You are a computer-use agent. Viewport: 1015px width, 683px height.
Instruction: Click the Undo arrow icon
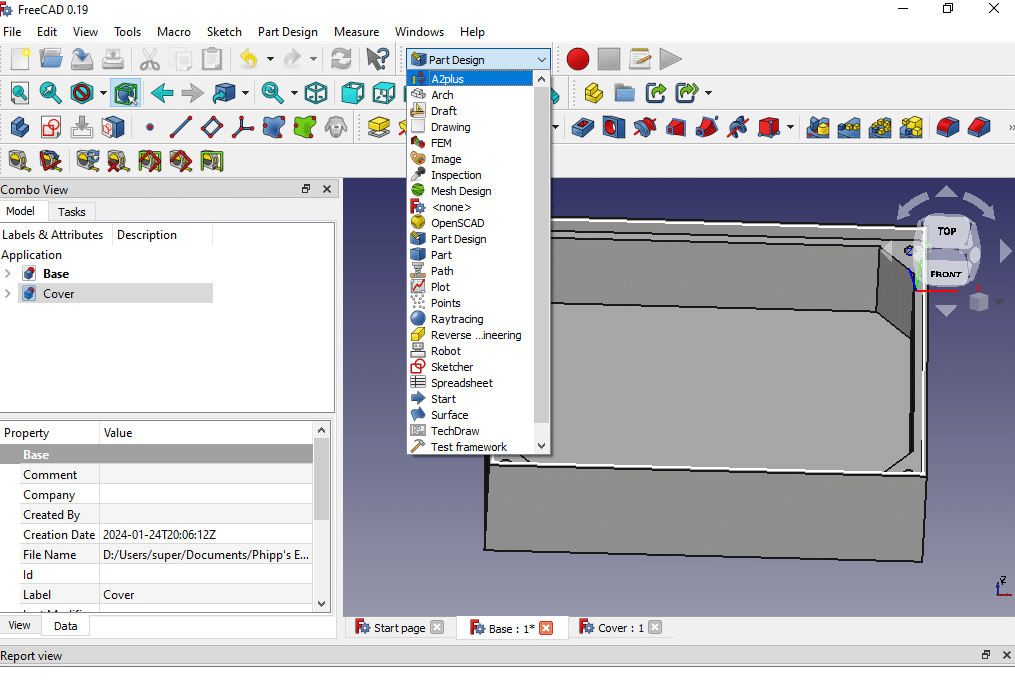tap(249, 59)
